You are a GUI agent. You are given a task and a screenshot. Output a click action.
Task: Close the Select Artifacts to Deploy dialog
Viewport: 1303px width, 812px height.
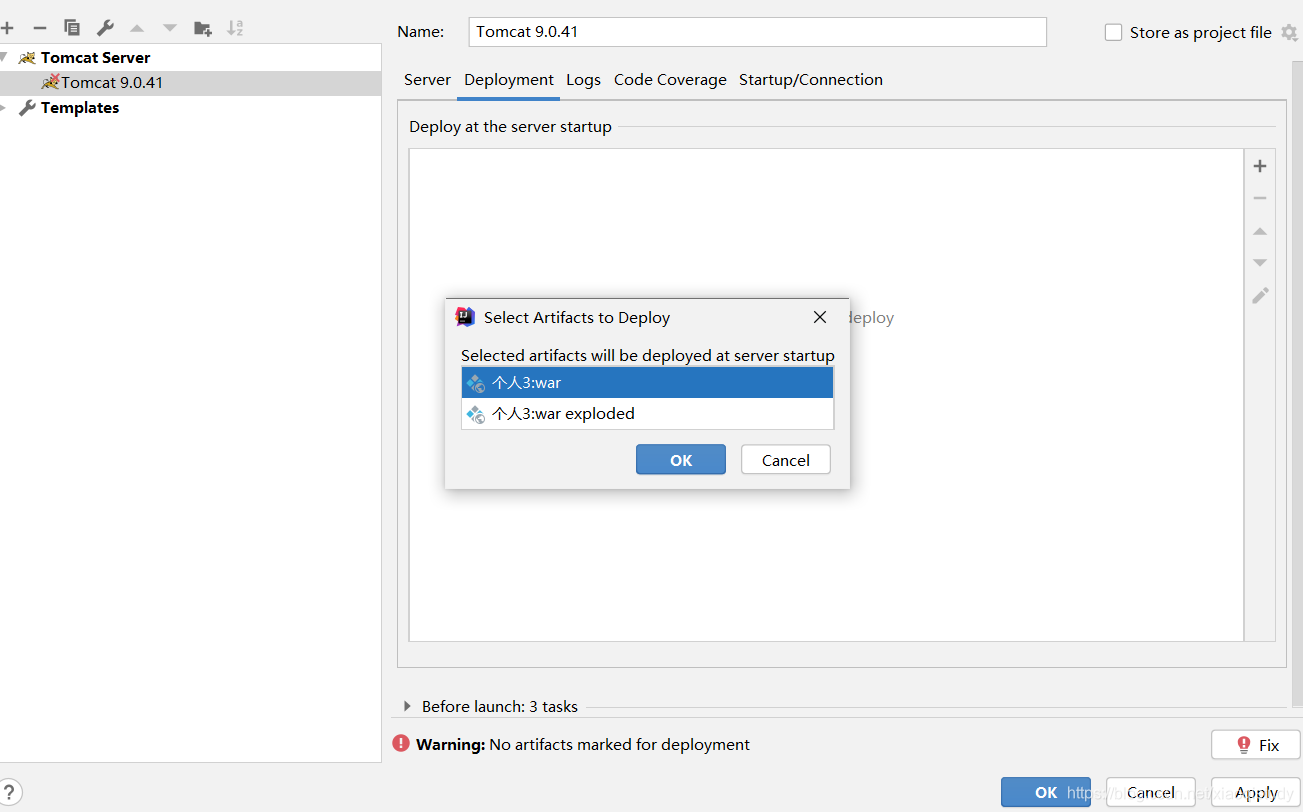820,317
